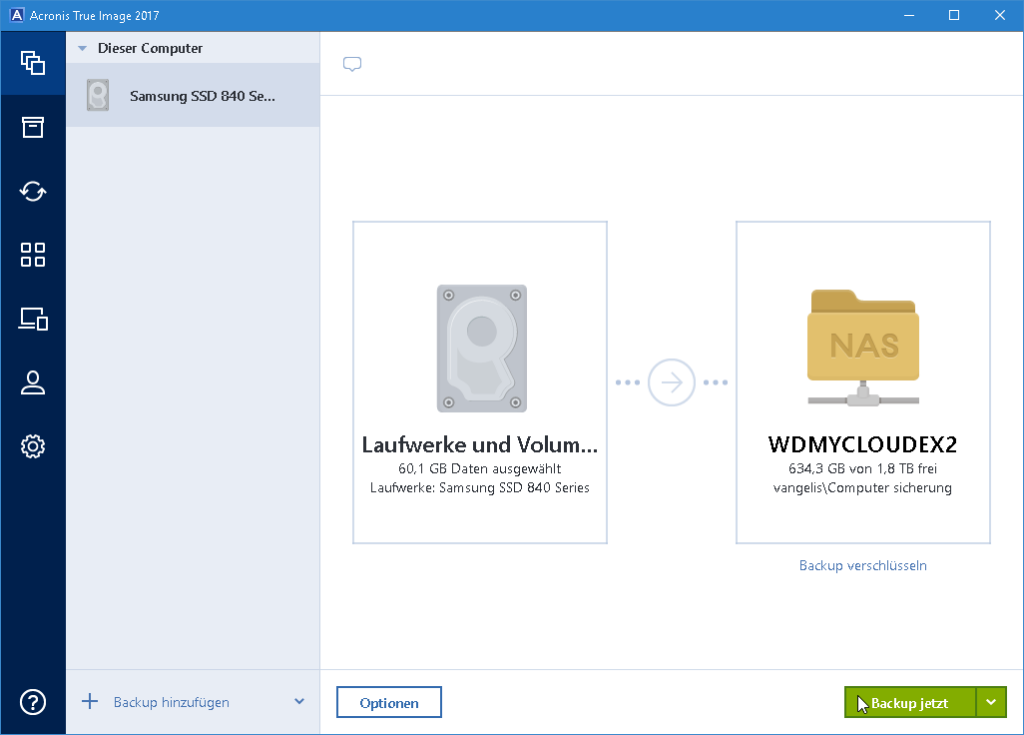Open the Archive section
This screenshot has height=735, width=1024.
pos(33,127)
